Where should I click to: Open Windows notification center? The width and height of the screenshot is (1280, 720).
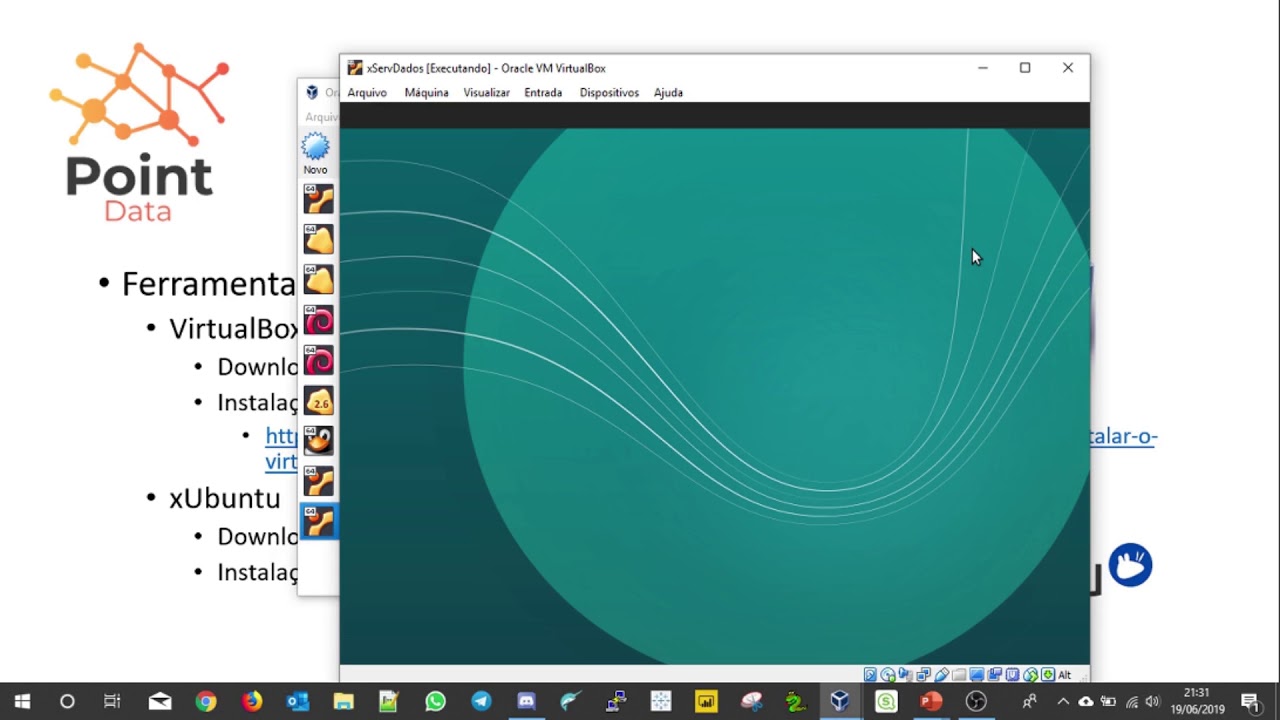pos(1249,701)
